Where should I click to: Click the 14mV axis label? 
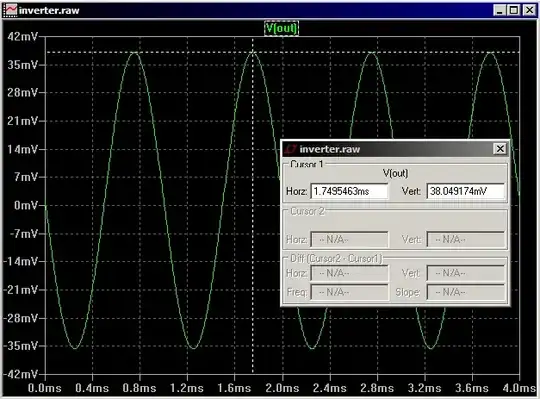22,149
